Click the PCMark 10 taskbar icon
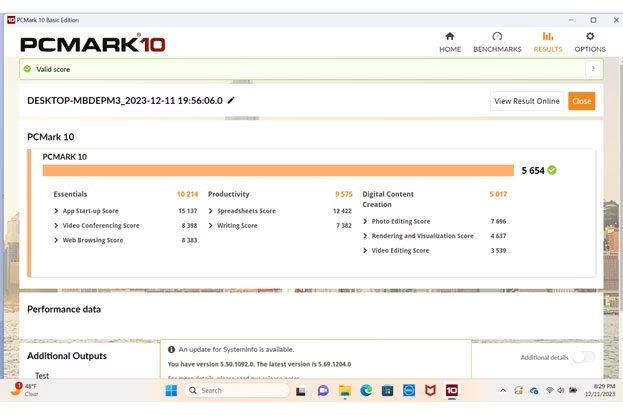Image resolution: width=623 pixels, height=415 pixels. click(451, 390)
